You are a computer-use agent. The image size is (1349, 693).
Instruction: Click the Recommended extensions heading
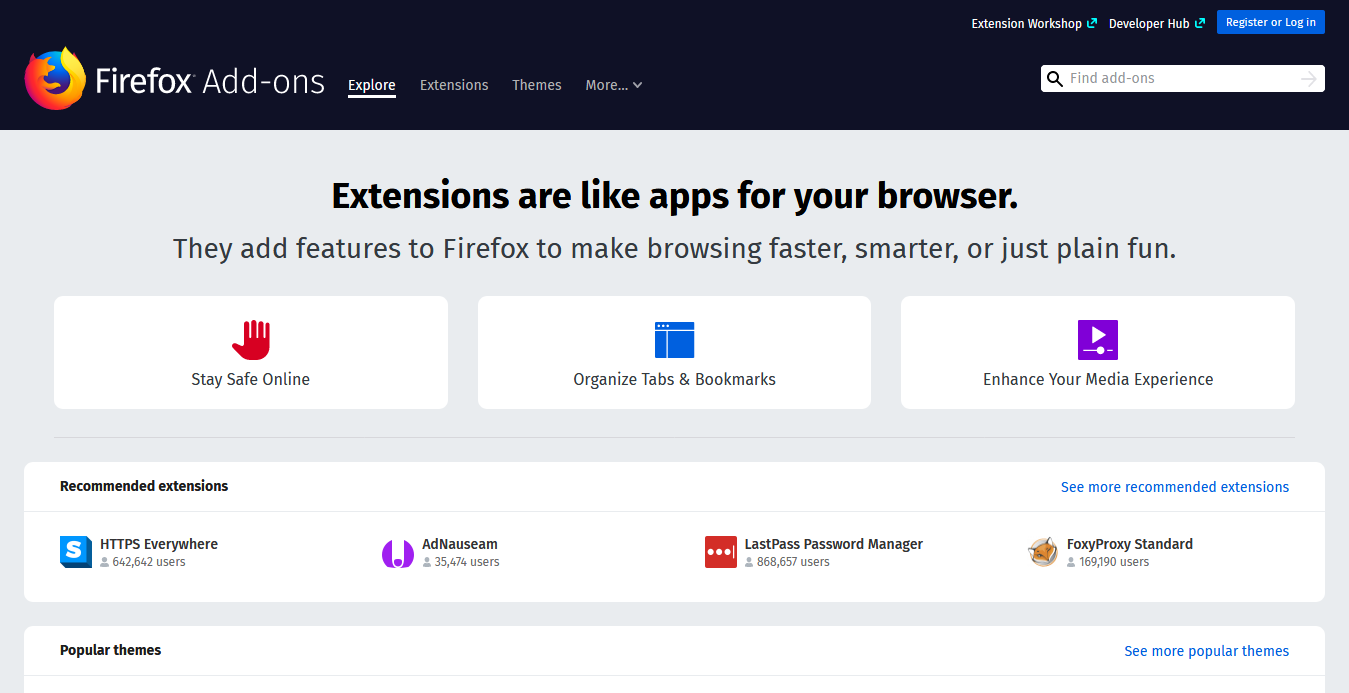tap(144, 486)
